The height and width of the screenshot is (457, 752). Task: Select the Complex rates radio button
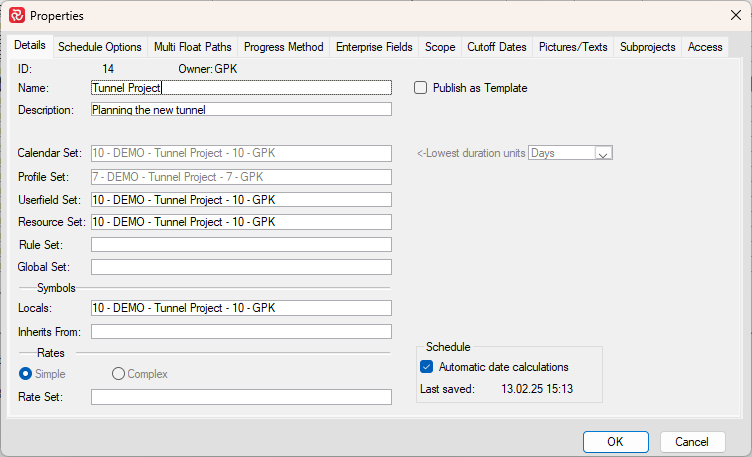pyautogui.click(x=118, y=374)
